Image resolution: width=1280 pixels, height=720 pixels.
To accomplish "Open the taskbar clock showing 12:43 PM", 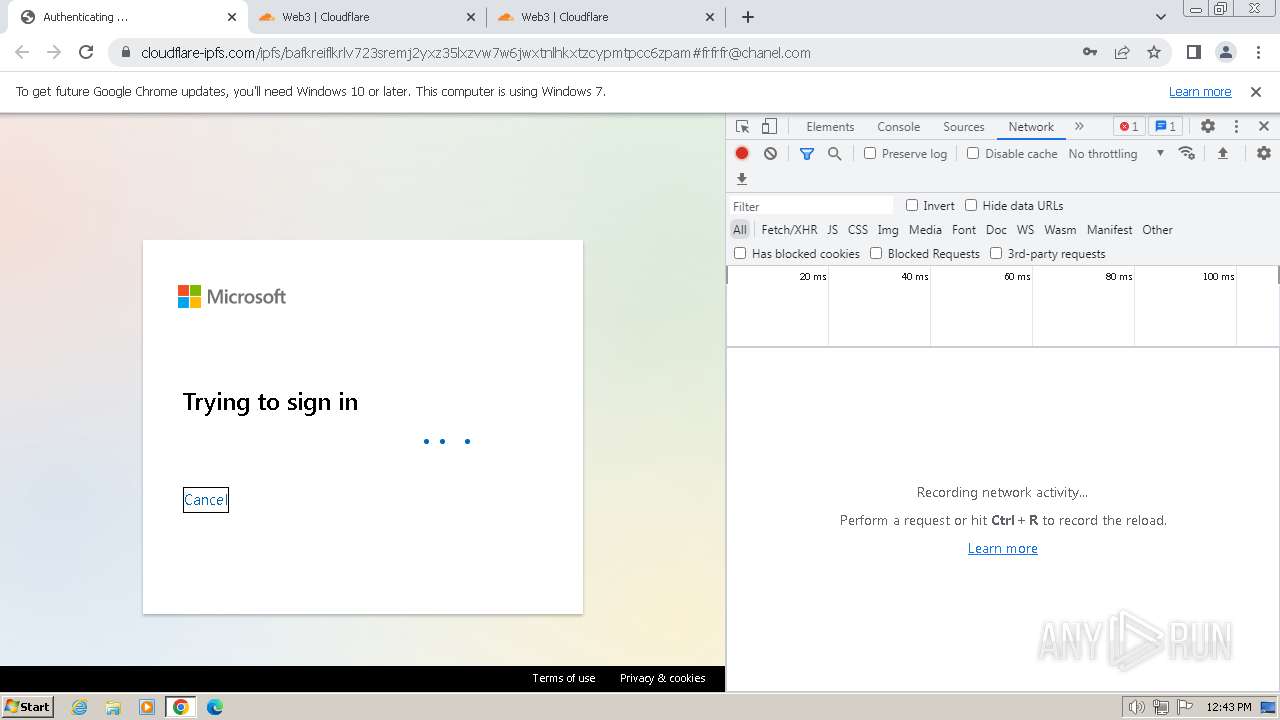I will point(1229,707).
